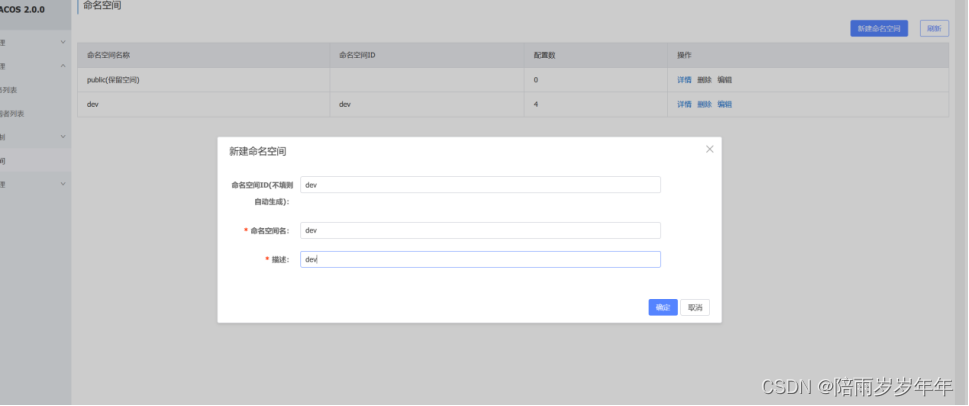Click the 确定 button in dialog
The image size is (969, 406).
(x=662, y=308)
